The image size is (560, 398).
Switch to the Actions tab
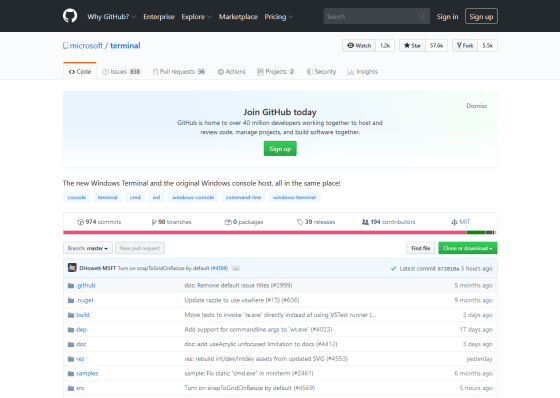pyautogui.click(x=231, y=71)
